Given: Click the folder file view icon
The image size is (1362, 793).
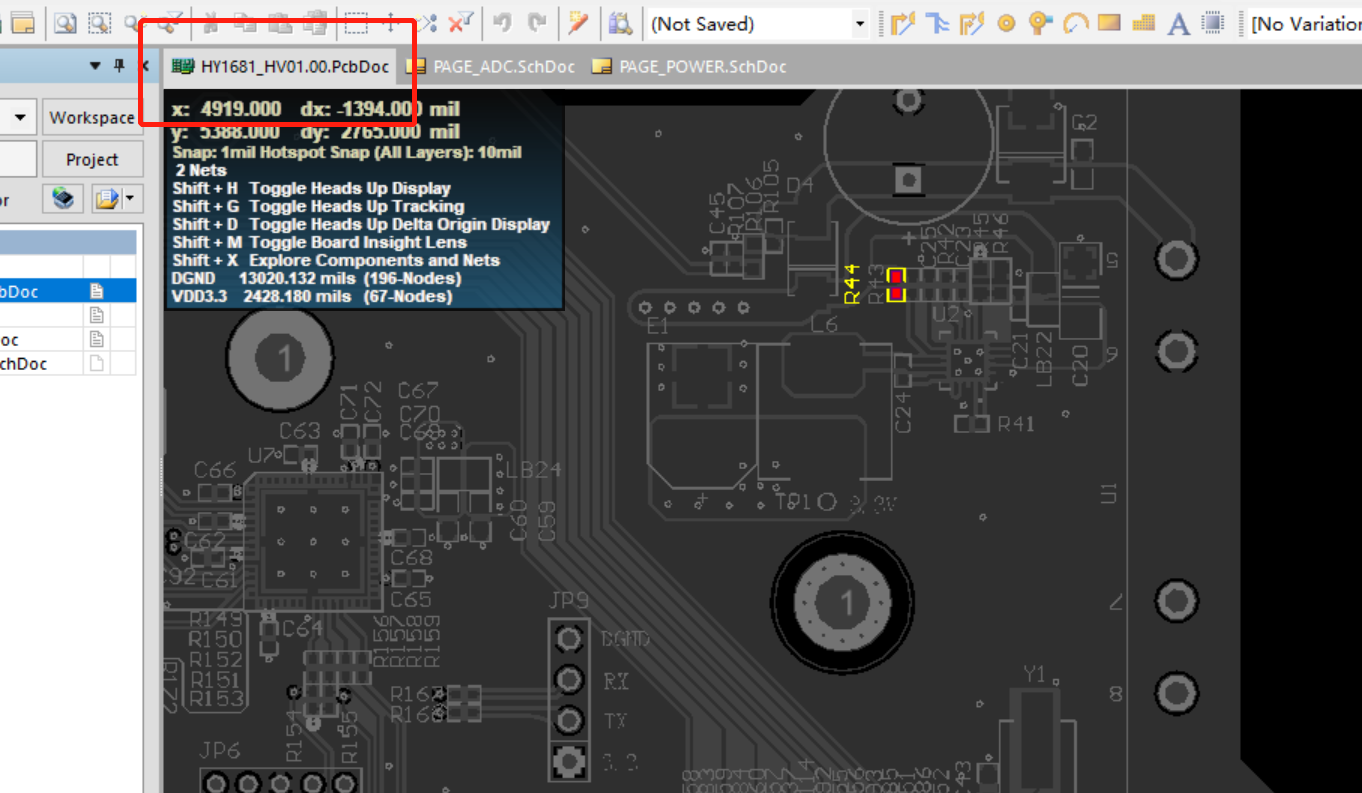Looking at the screenshot, I should [106, 199].
